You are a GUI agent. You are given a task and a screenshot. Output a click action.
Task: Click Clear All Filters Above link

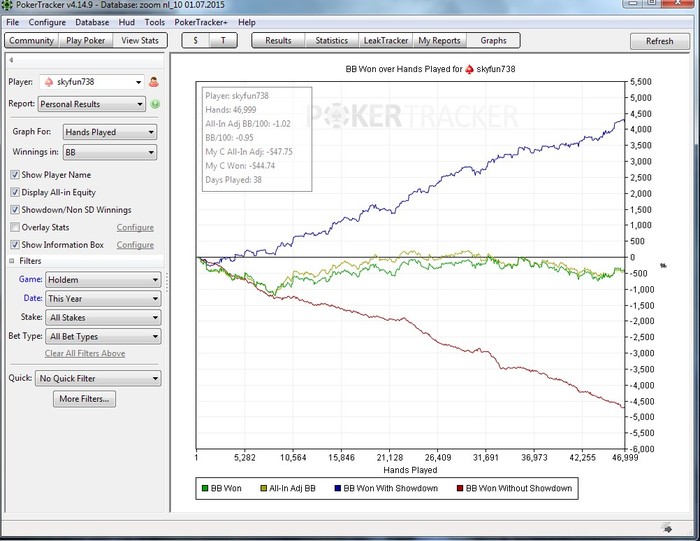coord(85,354)
